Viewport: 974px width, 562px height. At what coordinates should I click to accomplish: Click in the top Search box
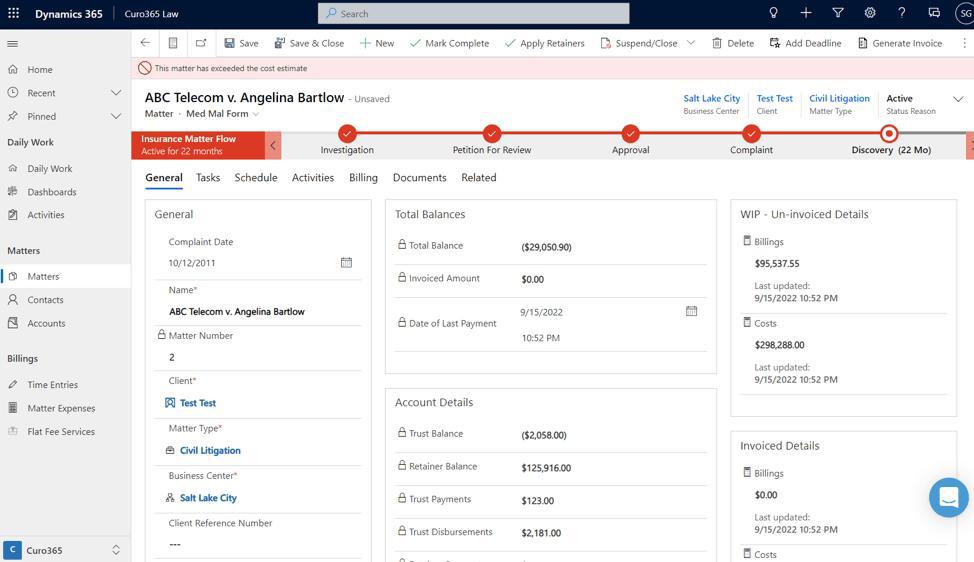474,14
